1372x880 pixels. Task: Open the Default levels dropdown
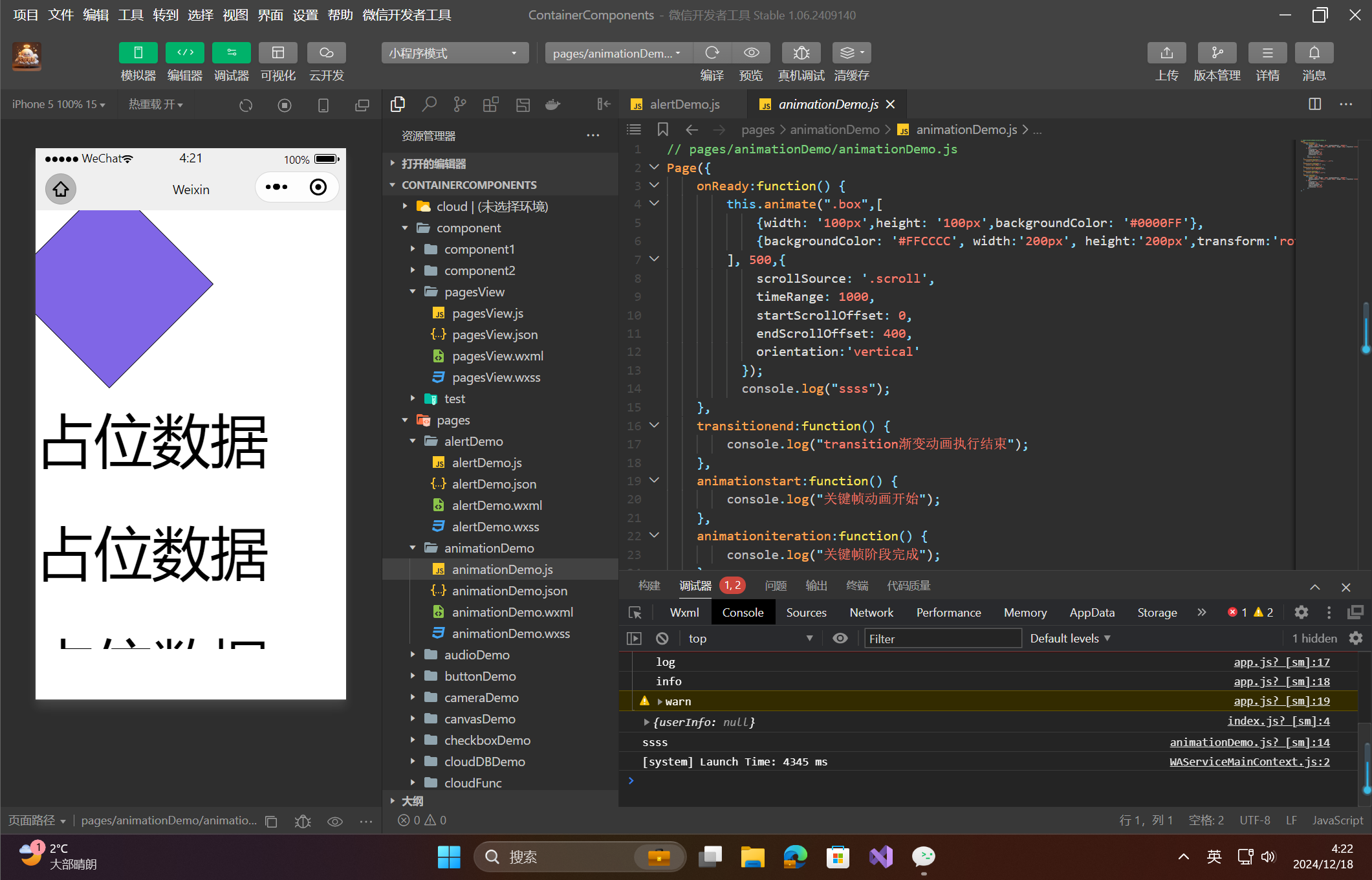[x=1070, y=639]
